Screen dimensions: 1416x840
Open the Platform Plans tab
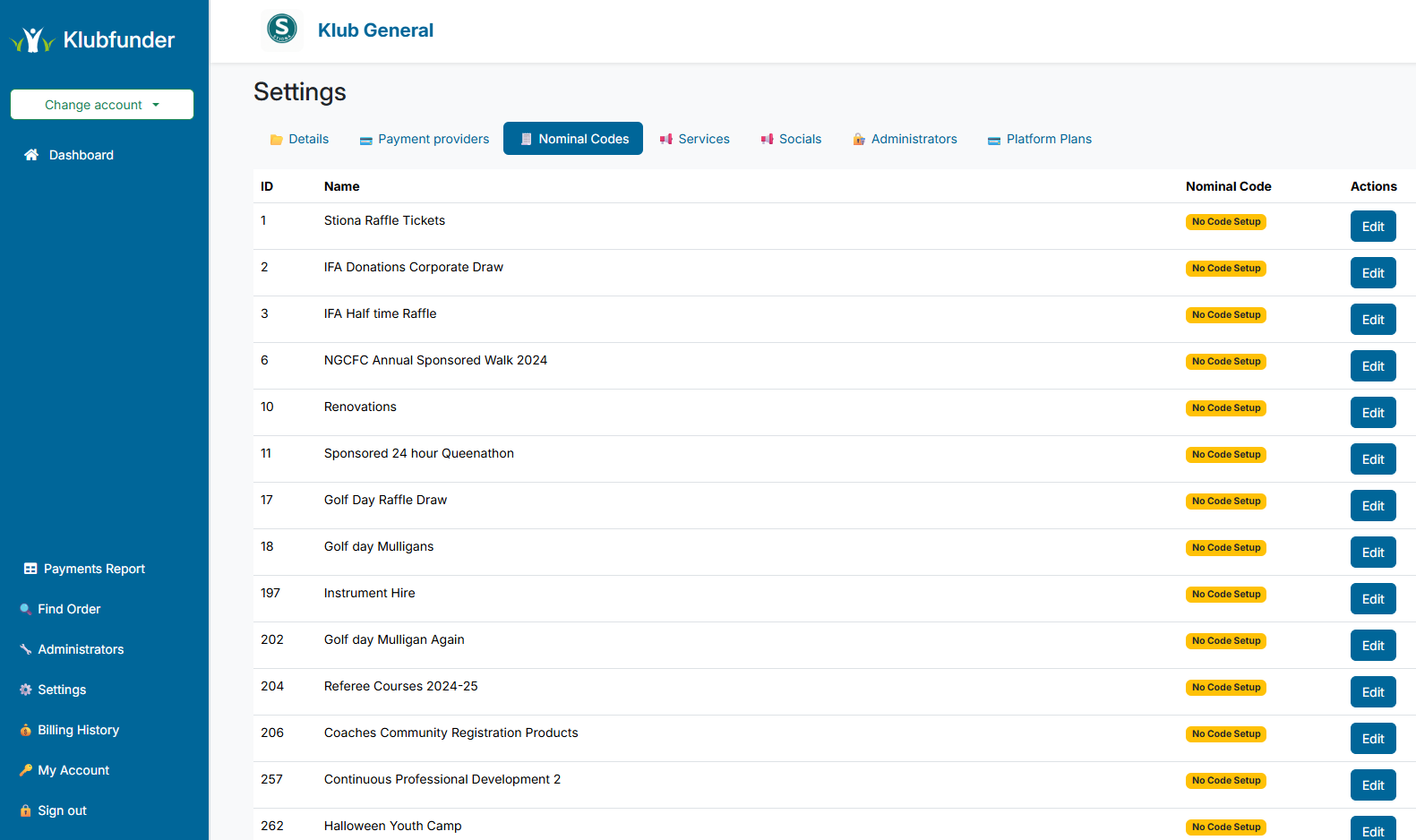pyautogui.click(x=1040, y=139)
